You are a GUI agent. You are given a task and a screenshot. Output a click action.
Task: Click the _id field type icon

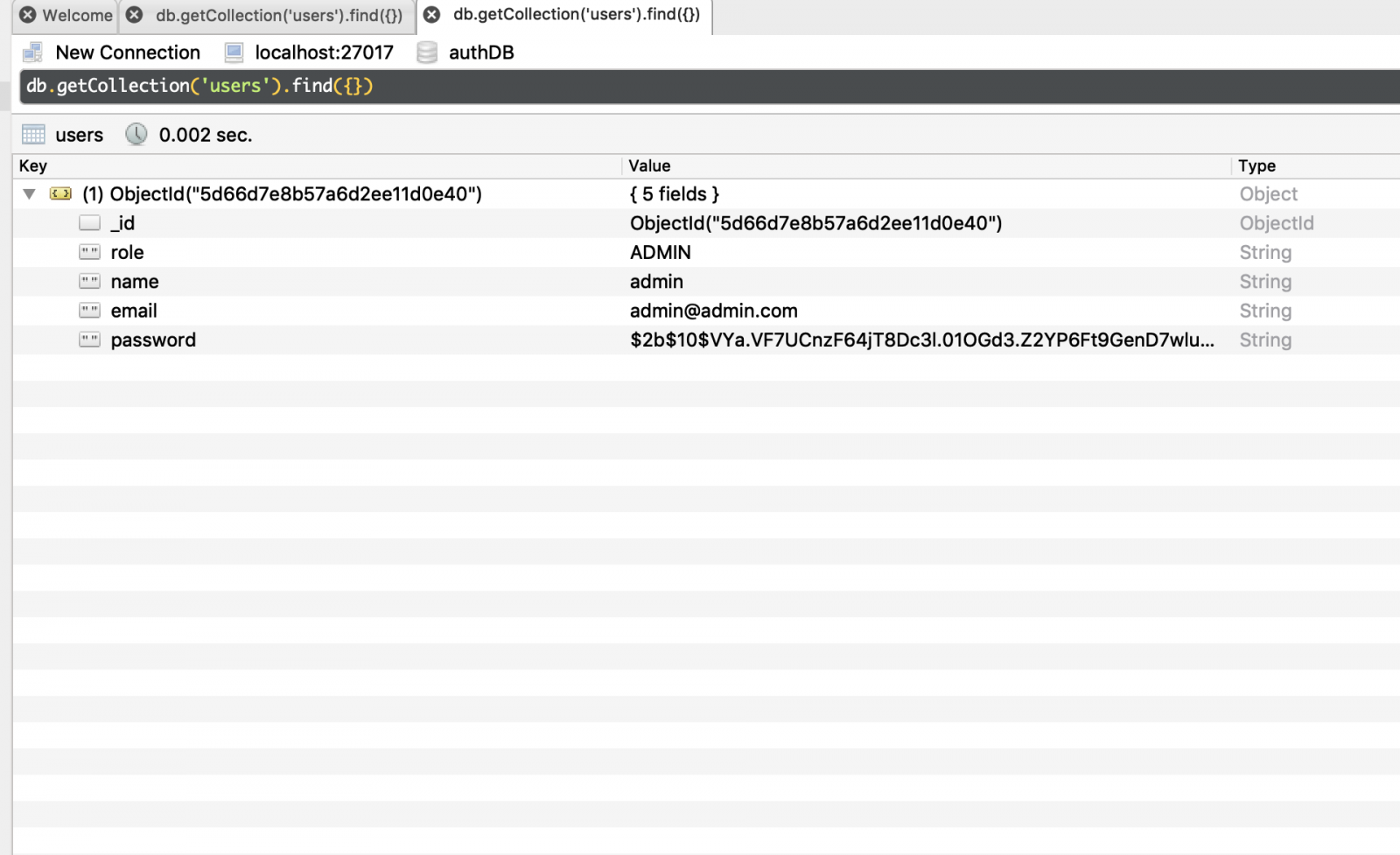89,222
